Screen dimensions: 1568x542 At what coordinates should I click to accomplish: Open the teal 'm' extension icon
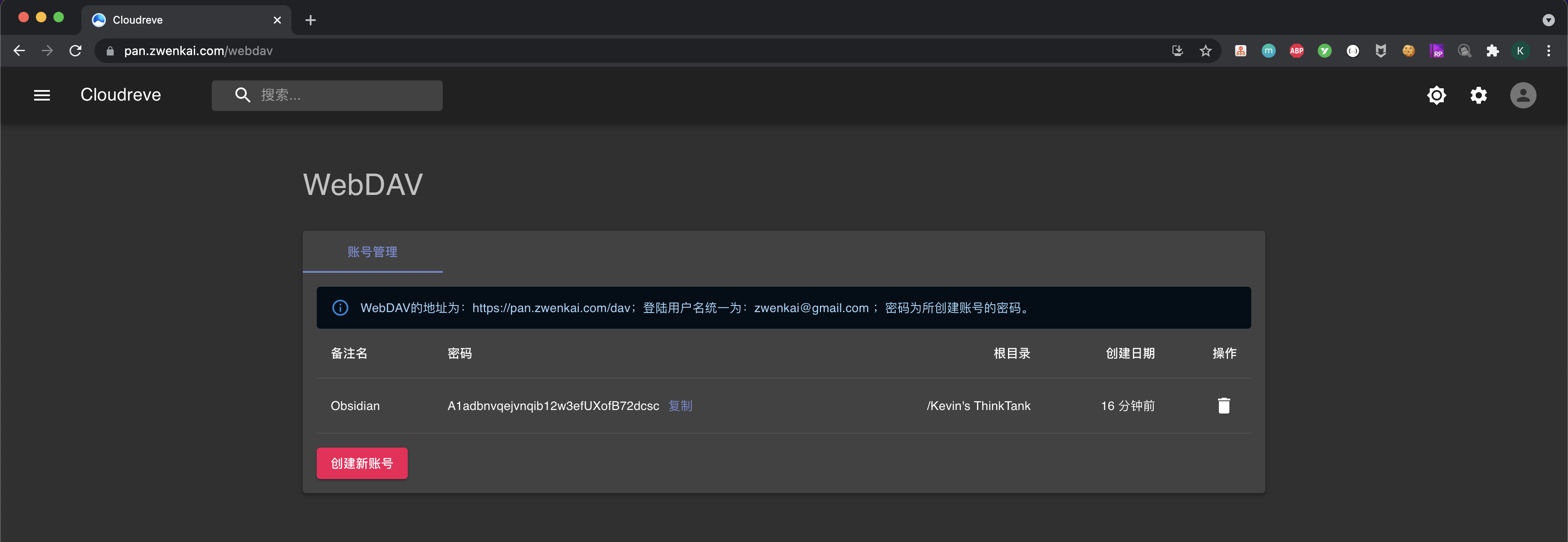pyautogui.click(x=1268, y=51)
